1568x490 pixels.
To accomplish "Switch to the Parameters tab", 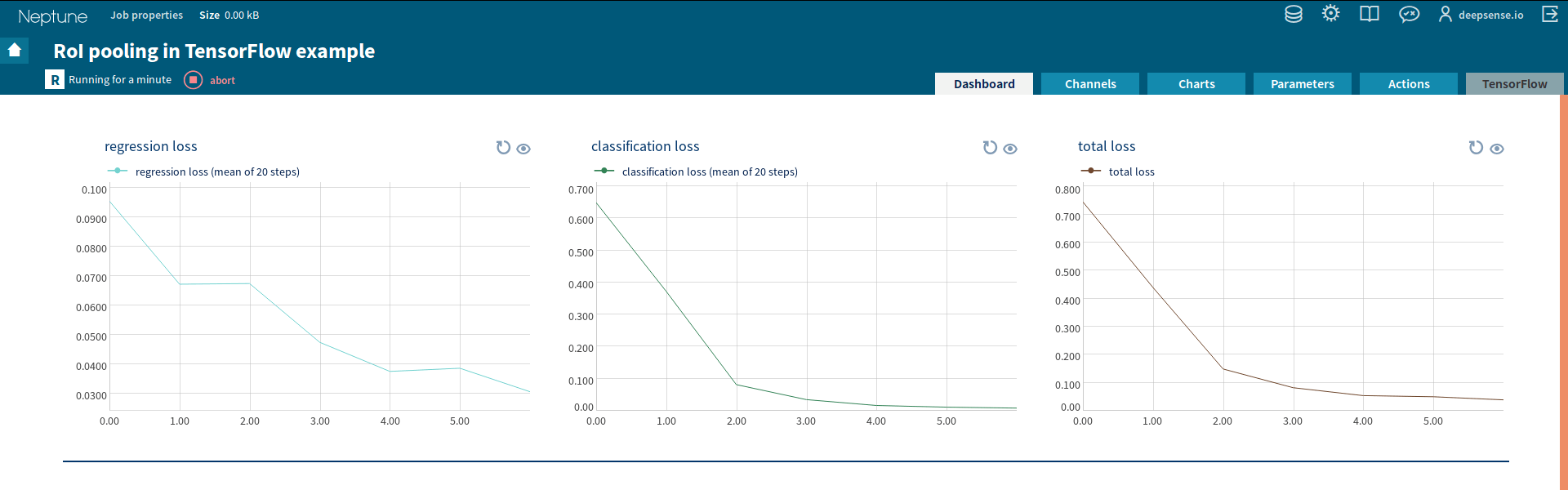I will tap(1303, 84).
